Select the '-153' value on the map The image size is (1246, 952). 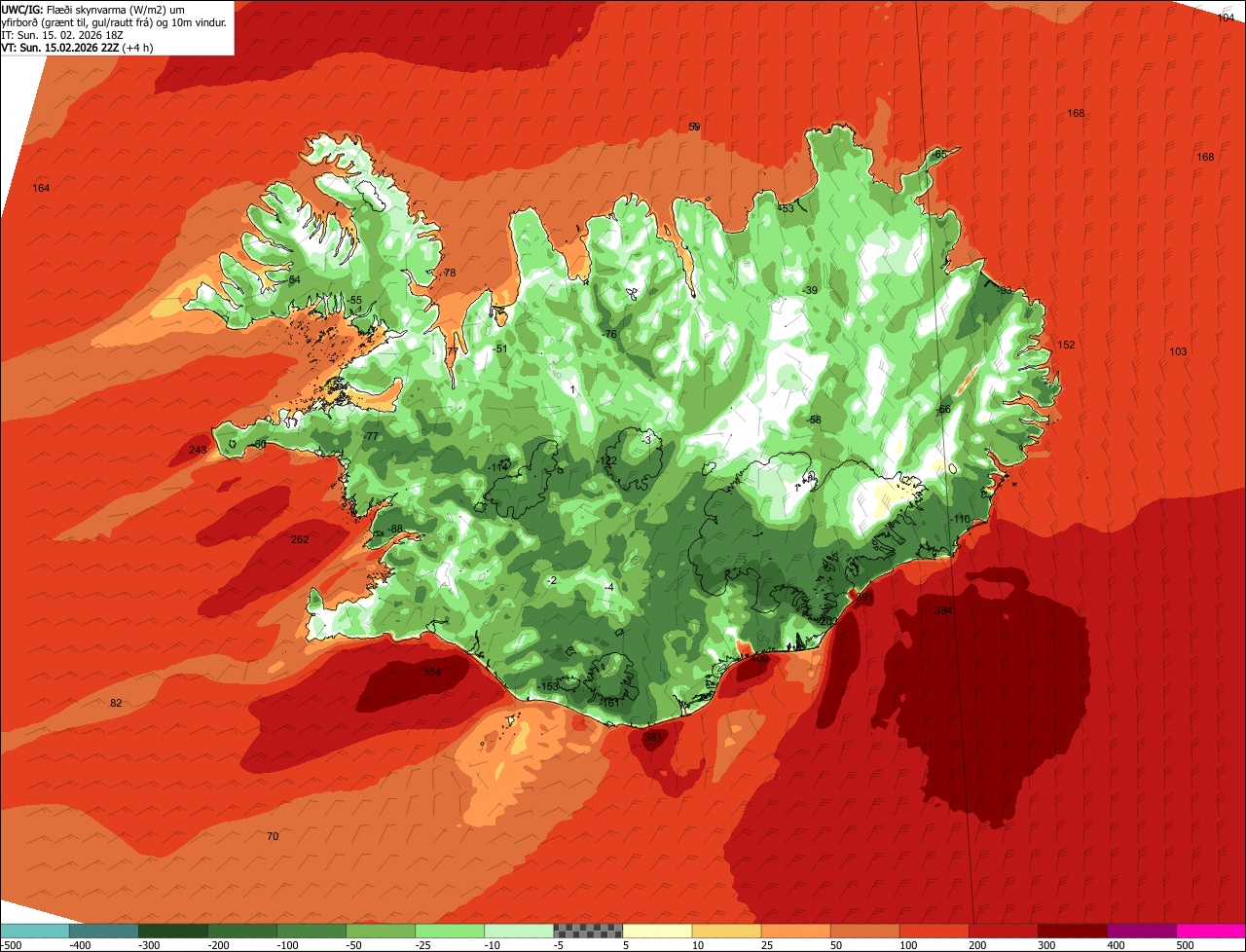[x=549, y=686]
